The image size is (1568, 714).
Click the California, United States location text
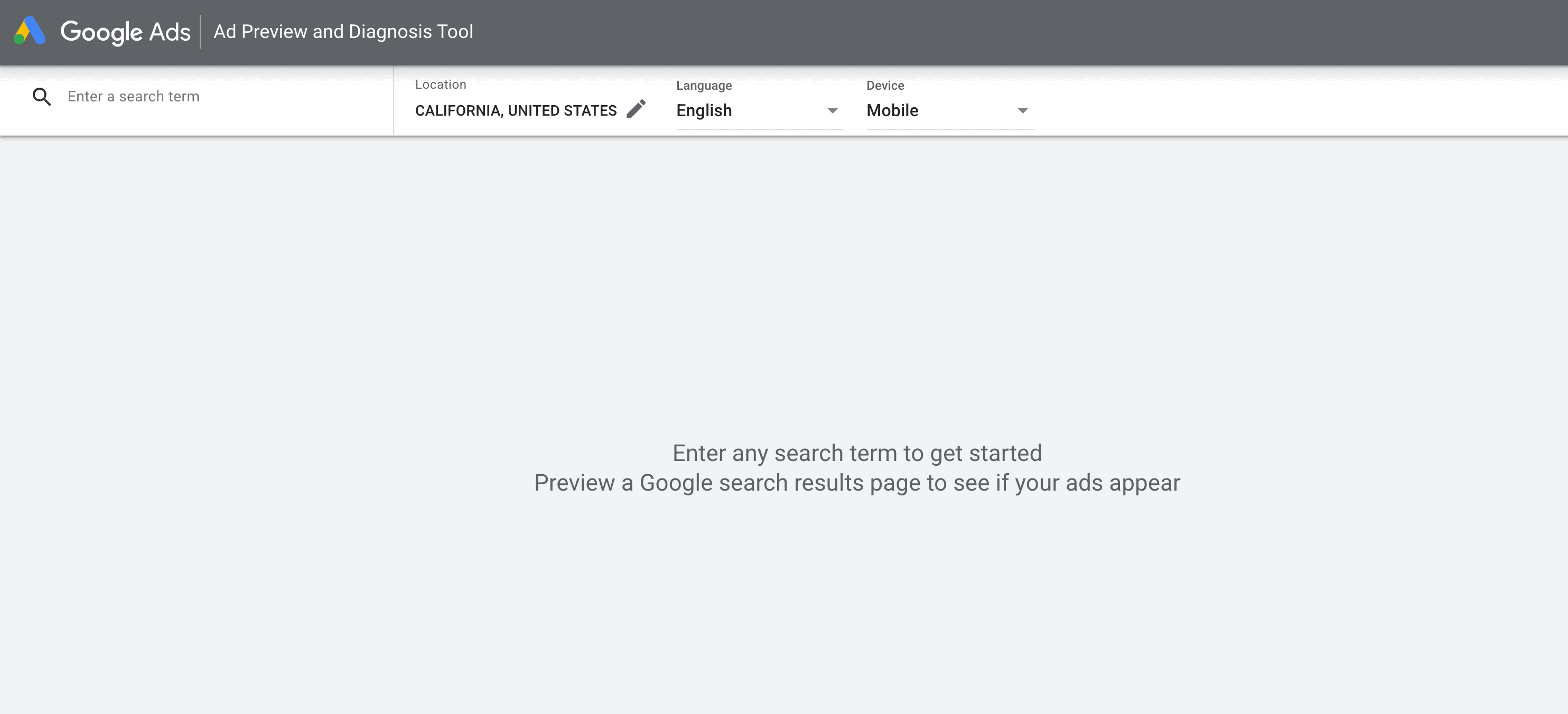(516, 111)
